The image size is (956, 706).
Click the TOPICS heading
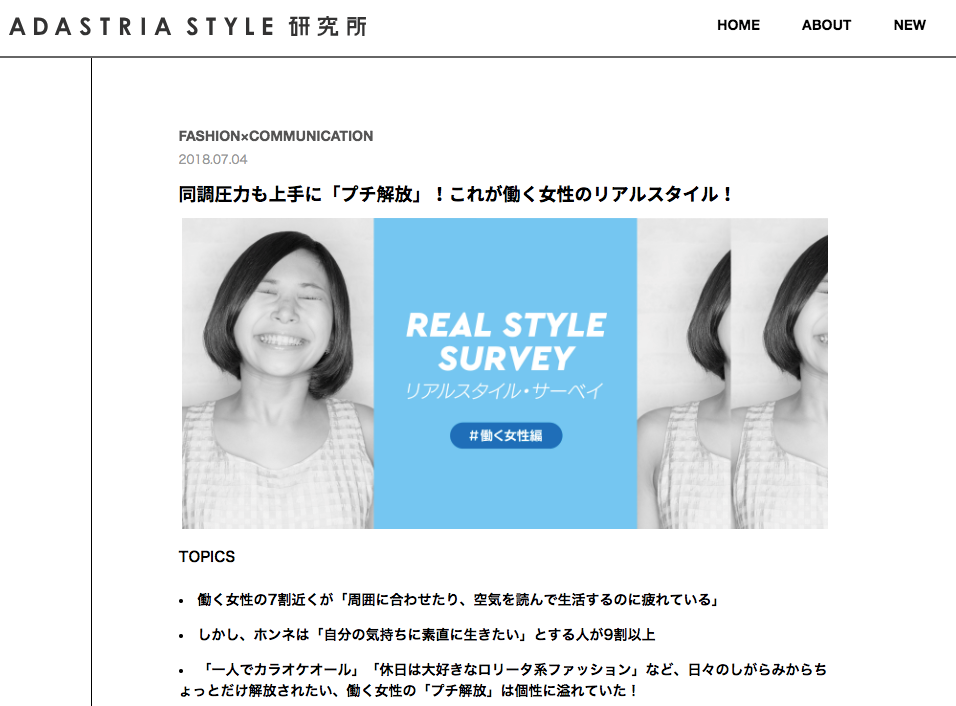(207, 557)
